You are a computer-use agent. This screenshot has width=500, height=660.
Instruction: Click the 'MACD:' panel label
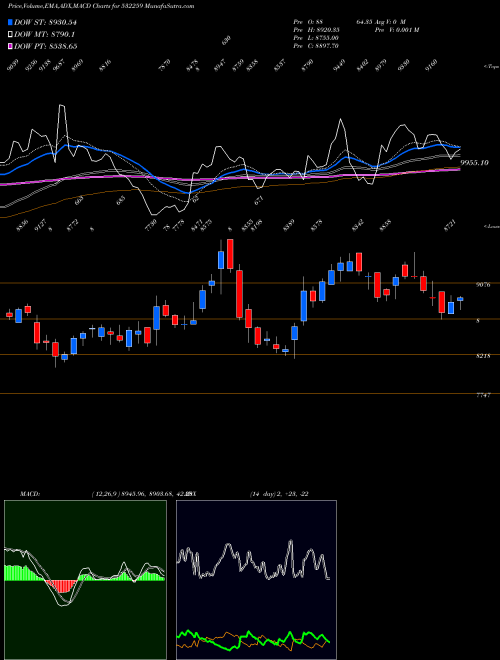point(29,494)
